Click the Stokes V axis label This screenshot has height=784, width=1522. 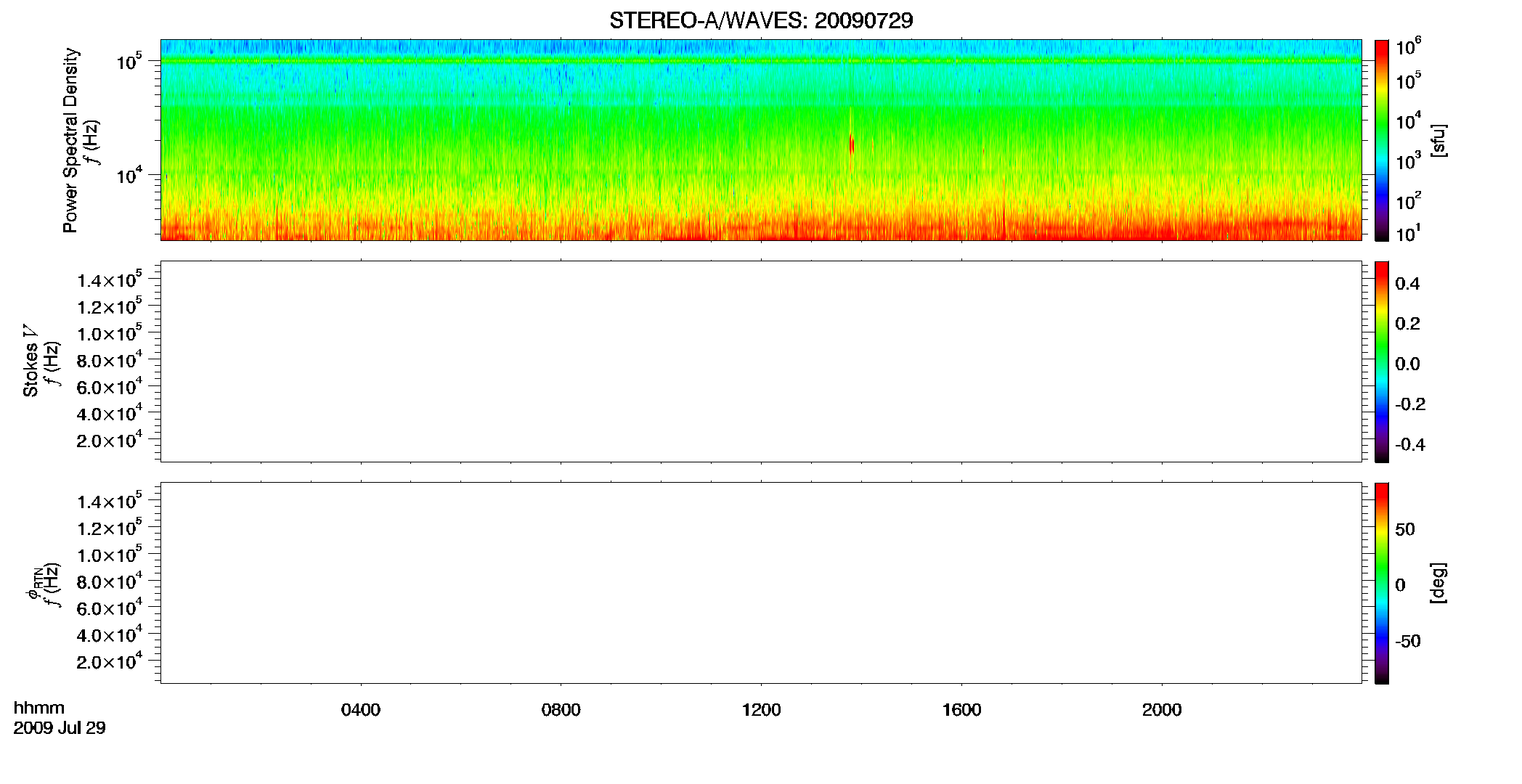point(30,361)
